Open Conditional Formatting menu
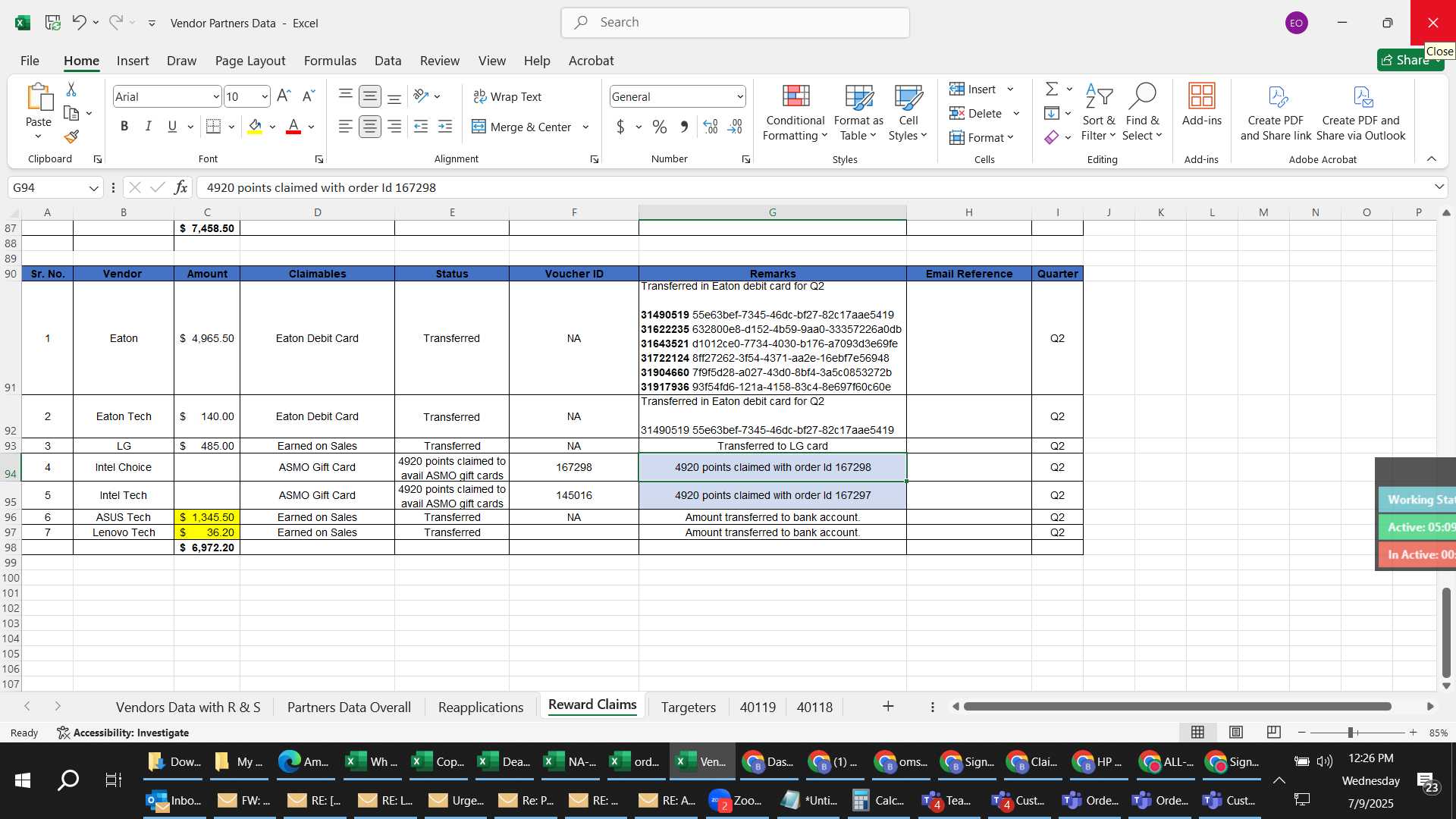 (x=795, y=111)
